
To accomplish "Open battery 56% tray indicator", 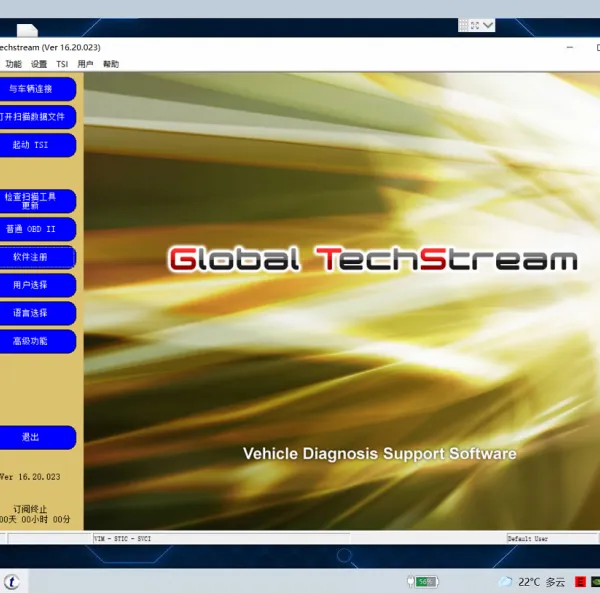I will [423, 582].
